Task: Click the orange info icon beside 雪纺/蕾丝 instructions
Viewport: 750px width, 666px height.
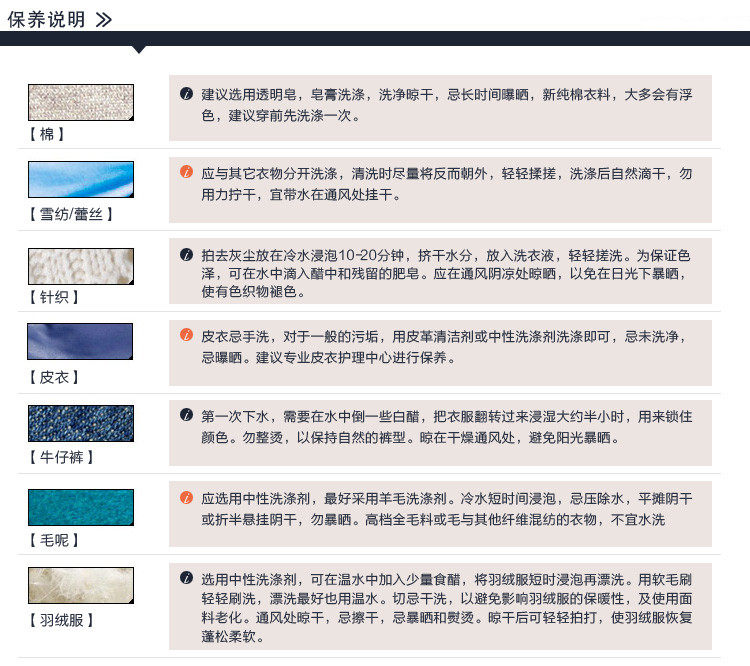Action: click(x=186, y=172)
